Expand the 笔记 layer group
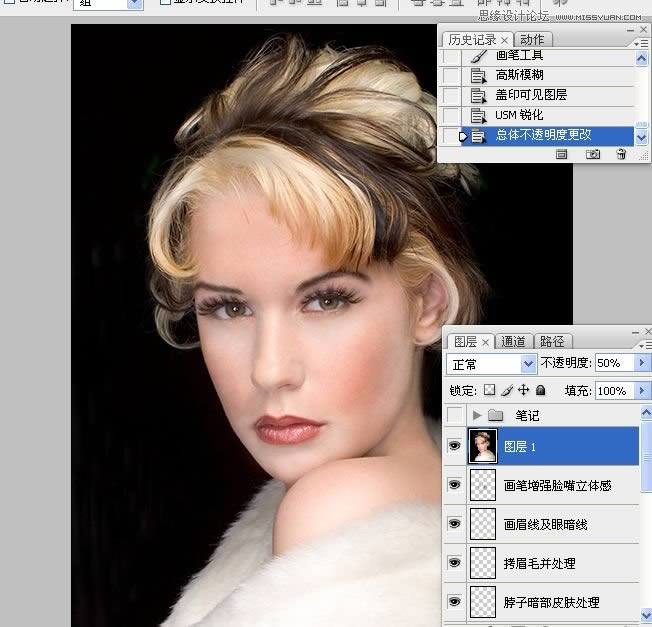This screenshot has height=627, width=652. coord(477,415)
